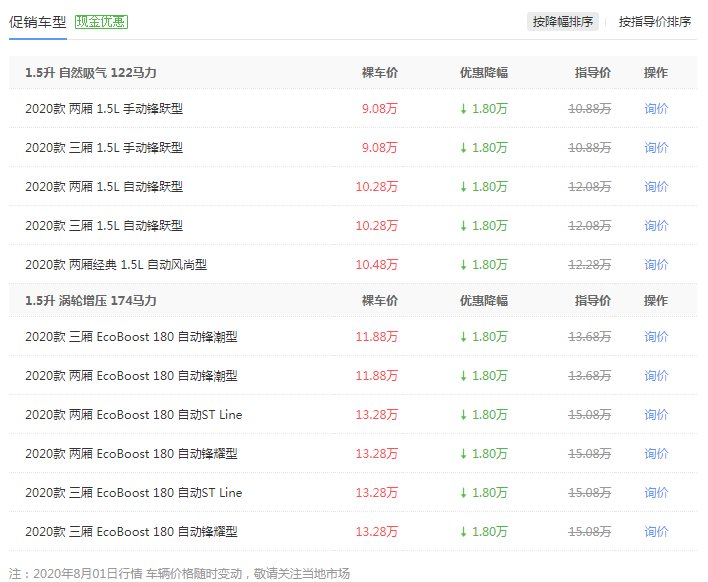Click 指导价 header in 174马力 group
Image resolution: width=708 pixels, height=582 pixels.
593,301
